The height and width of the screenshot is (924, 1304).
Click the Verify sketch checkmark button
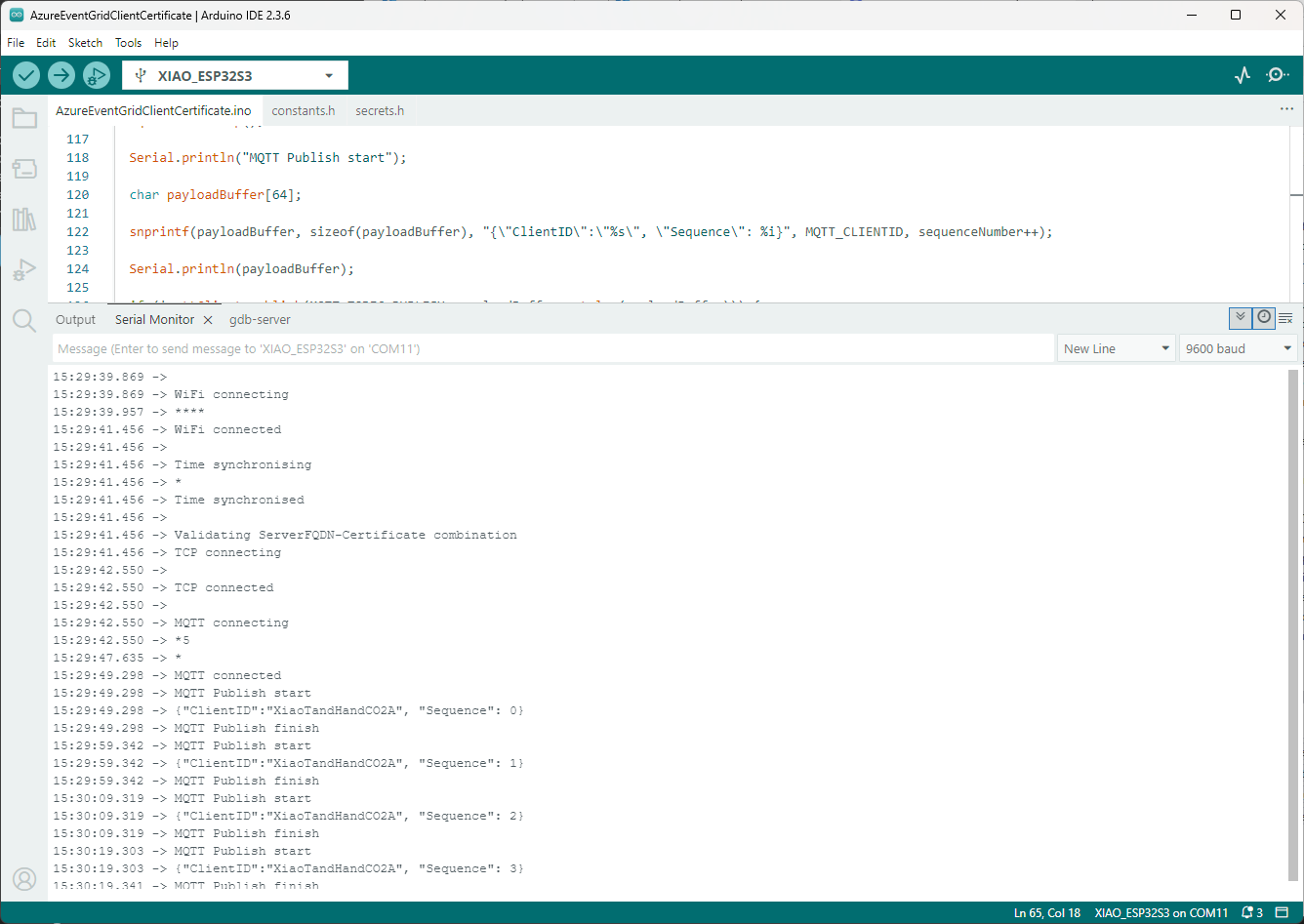coord(26,75)
